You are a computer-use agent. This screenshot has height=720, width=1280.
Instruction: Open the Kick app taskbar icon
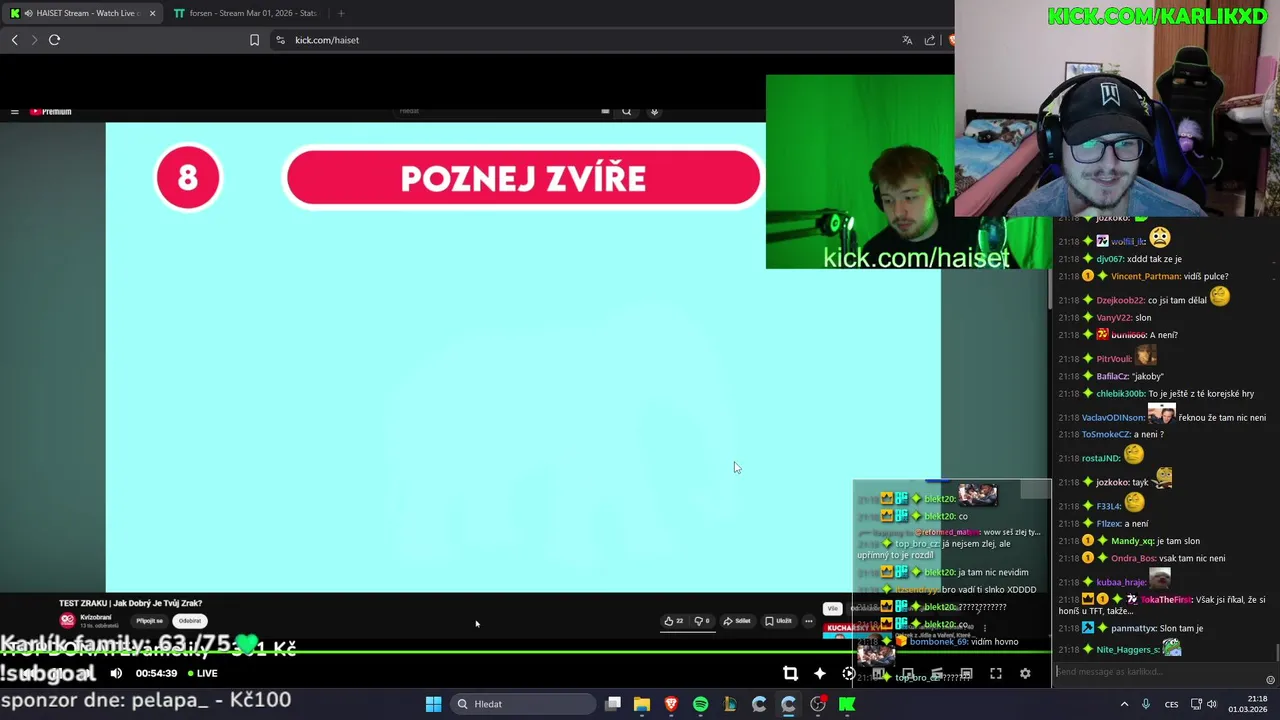pyautogui.click(x=847, y=704)
